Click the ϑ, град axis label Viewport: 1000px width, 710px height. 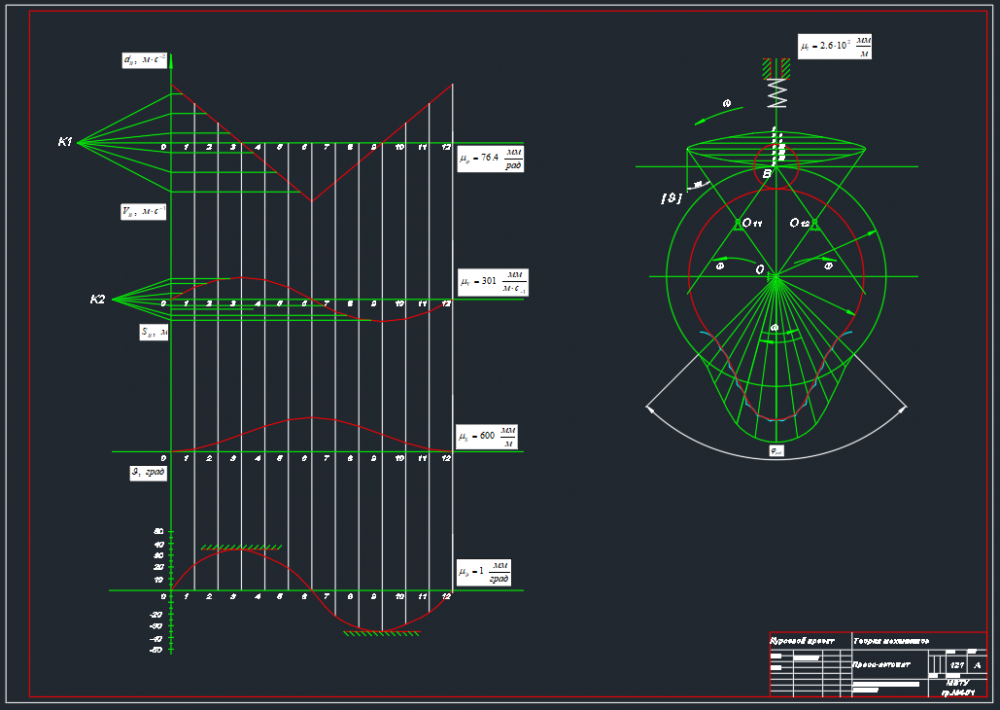[x=148, y=473]
